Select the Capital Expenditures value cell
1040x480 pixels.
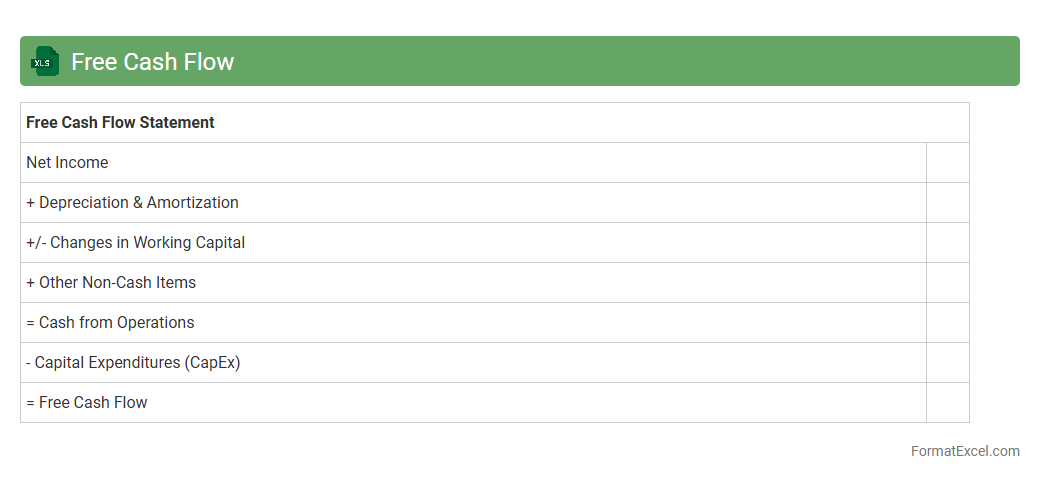(947, 362)
